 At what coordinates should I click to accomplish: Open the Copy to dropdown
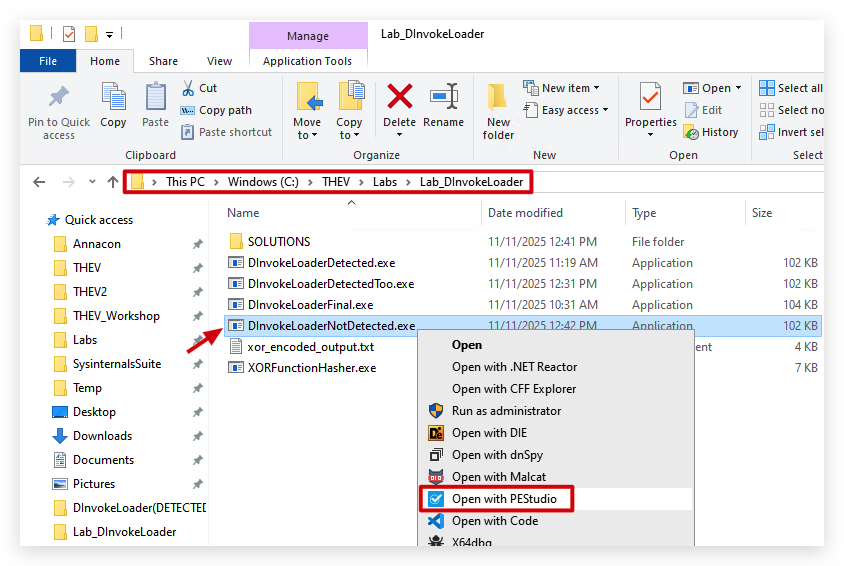(349, 135)
